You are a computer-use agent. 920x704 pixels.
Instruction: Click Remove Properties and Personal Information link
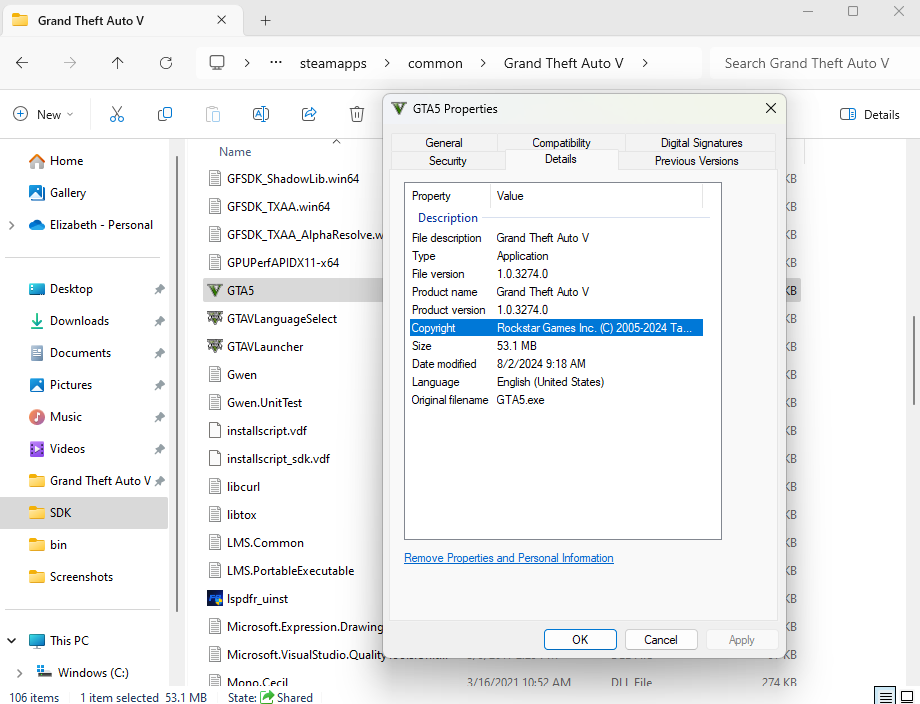click(x=509, y=558)
